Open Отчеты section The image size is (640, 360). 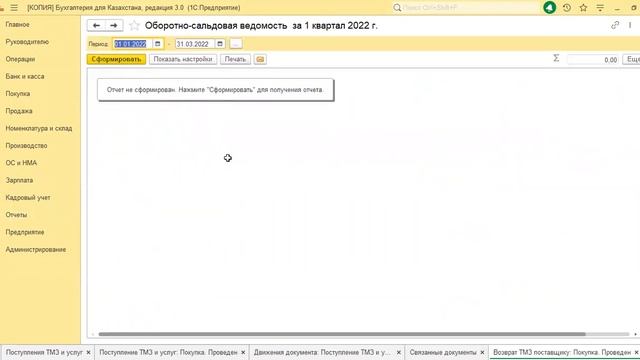click(x=16, y=215)
